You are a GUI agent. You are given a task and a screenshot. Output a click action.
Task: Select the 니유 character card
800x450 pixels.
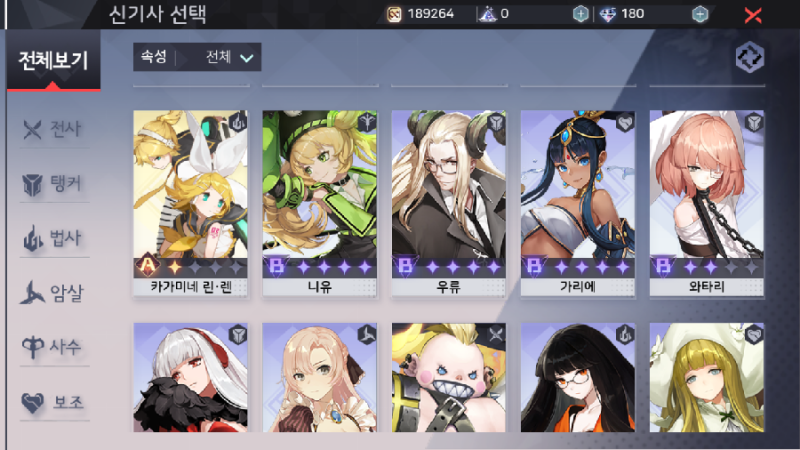(319, 203)
